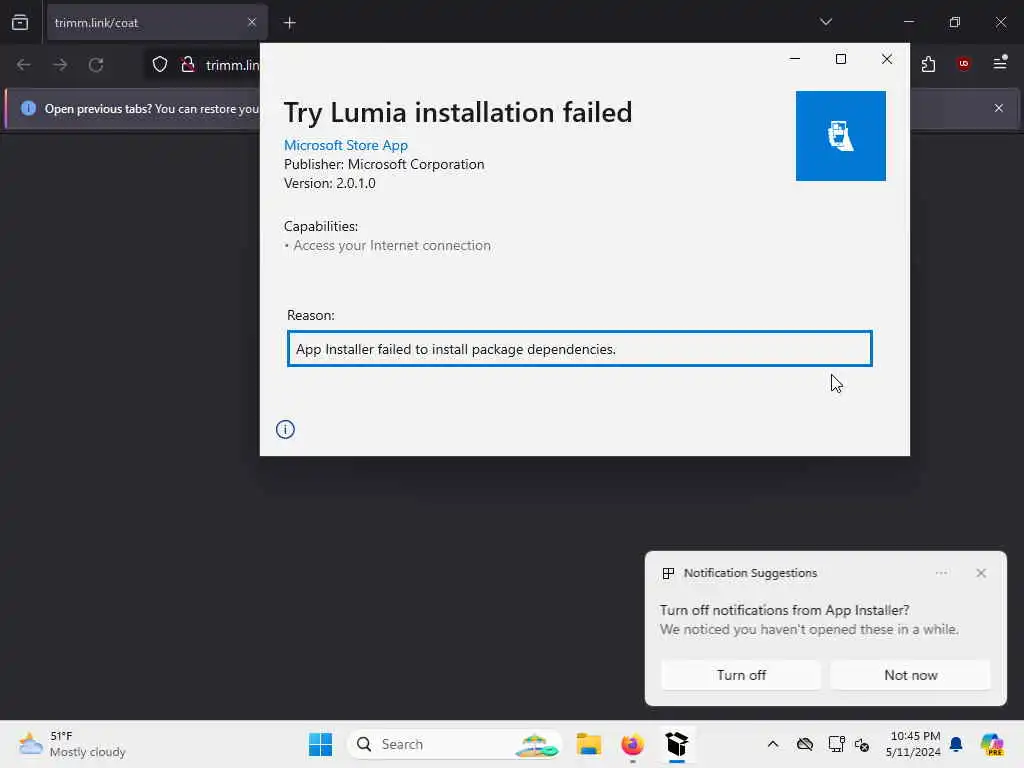The height and width of the screenshot is (768, 1024).
Task: Reload the current page
Action: click(96, 65)
